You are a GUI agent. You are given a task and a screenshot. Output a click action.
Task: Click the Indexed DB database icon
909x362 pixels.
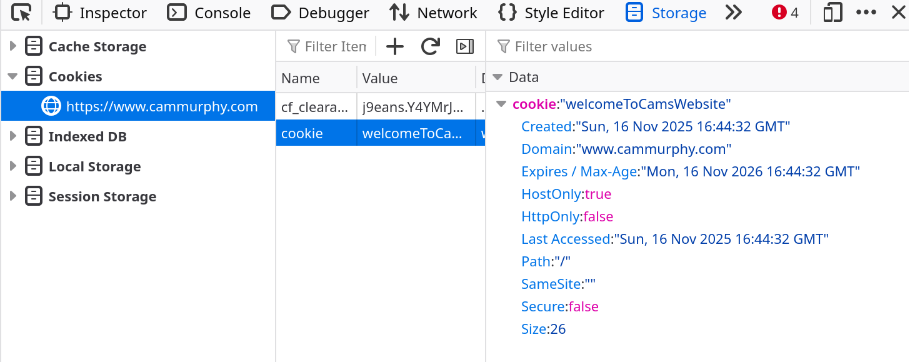point(34,137)
